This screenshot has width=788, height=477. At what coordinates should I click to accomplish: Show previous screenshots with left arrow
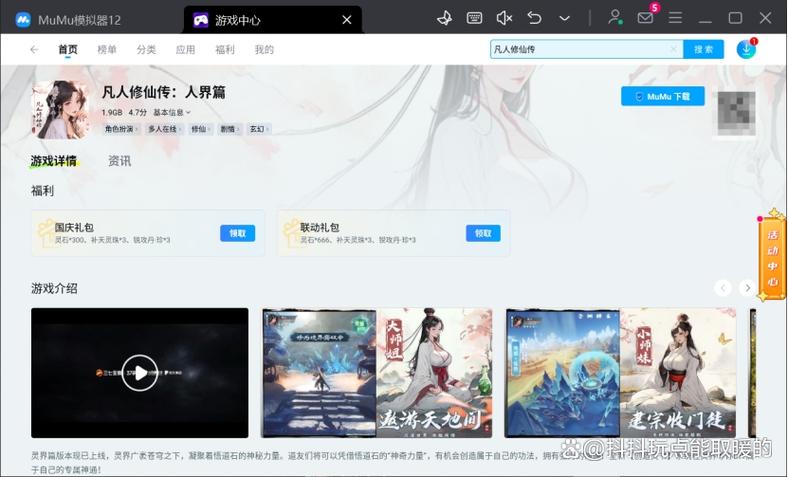[723, 288]
